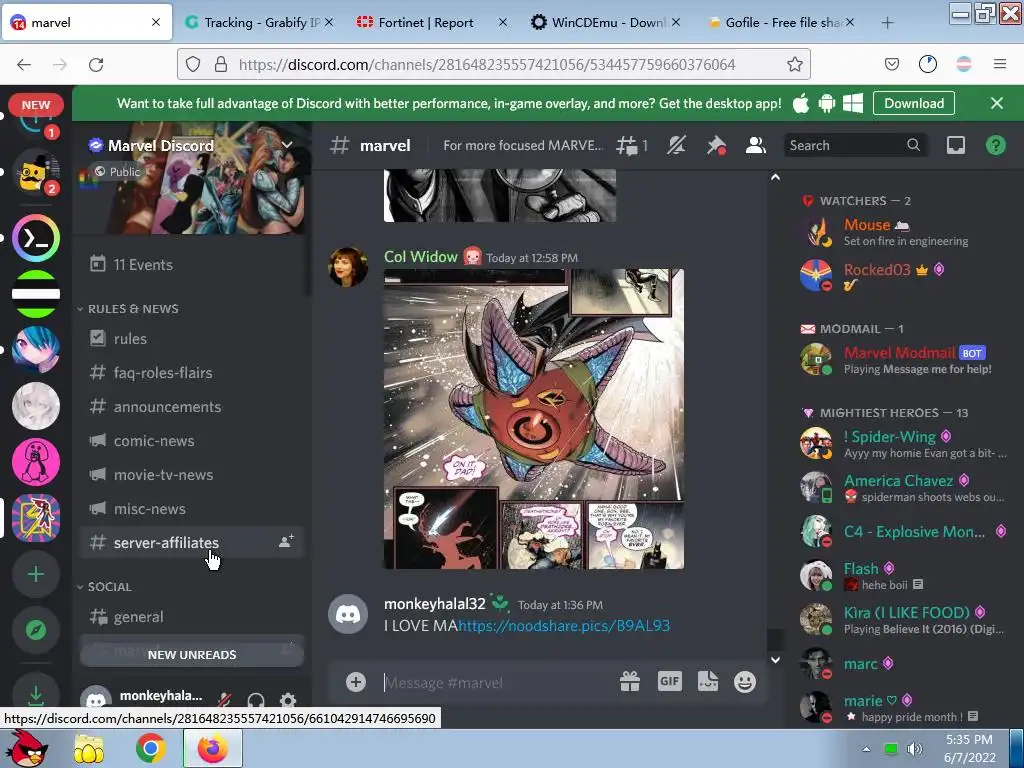Click the NEW UNREADS pill
Screen dimensions: 1024x768
[x=192, y=654]
